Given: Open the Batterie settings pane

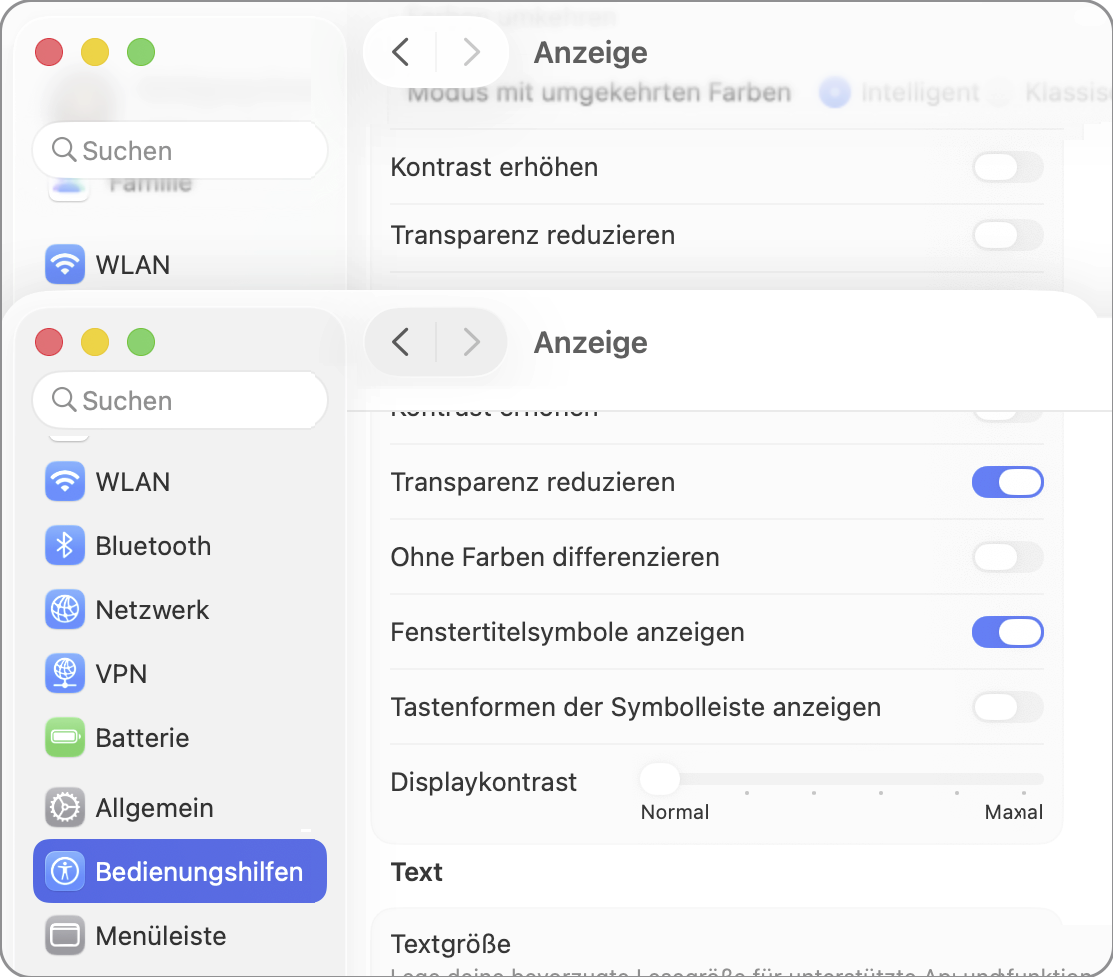Looking at the screenshot, I should [x=142, y=738].
